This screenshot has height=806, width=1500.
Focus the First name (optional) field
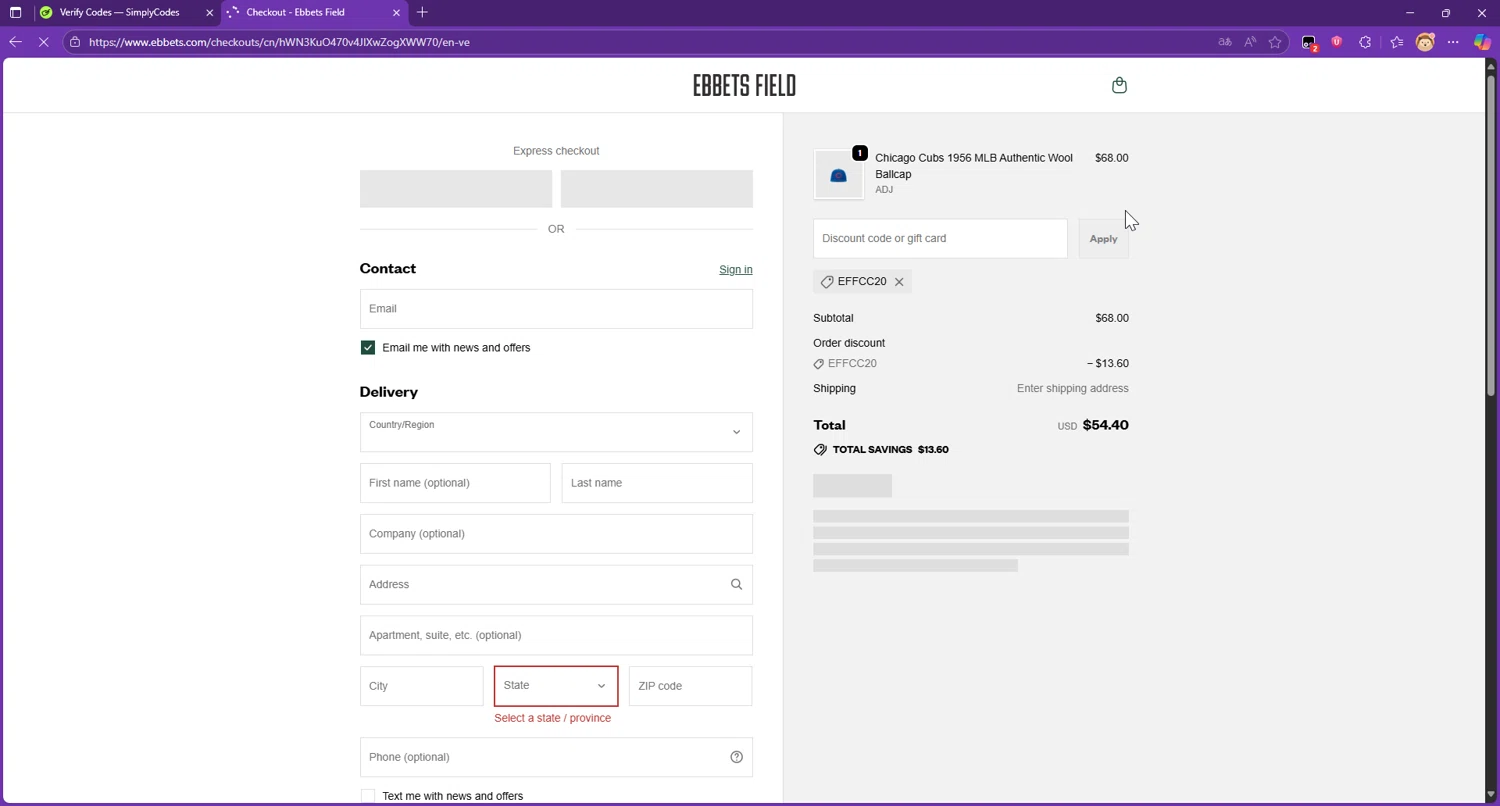pyautogui.click(x=455, y=483)
